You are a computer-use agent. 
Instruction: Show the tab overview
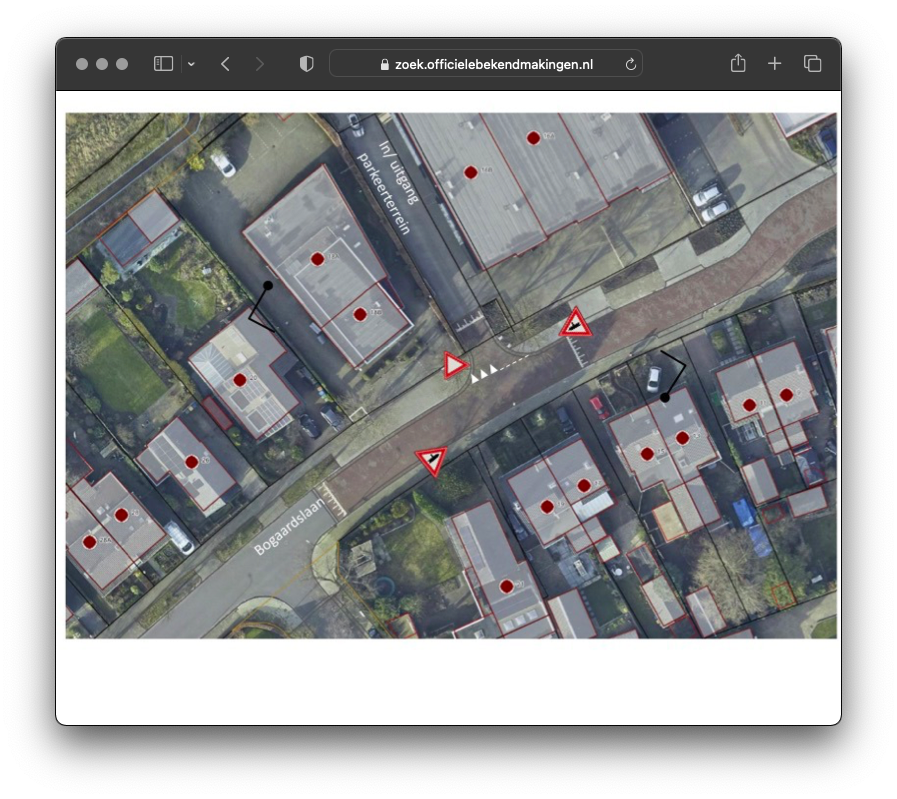812,63
